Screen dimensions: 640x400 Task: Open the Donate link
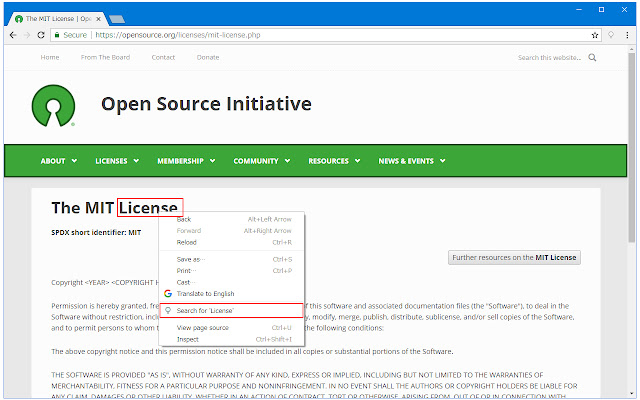pyautogui.click(x=208, y=58)
